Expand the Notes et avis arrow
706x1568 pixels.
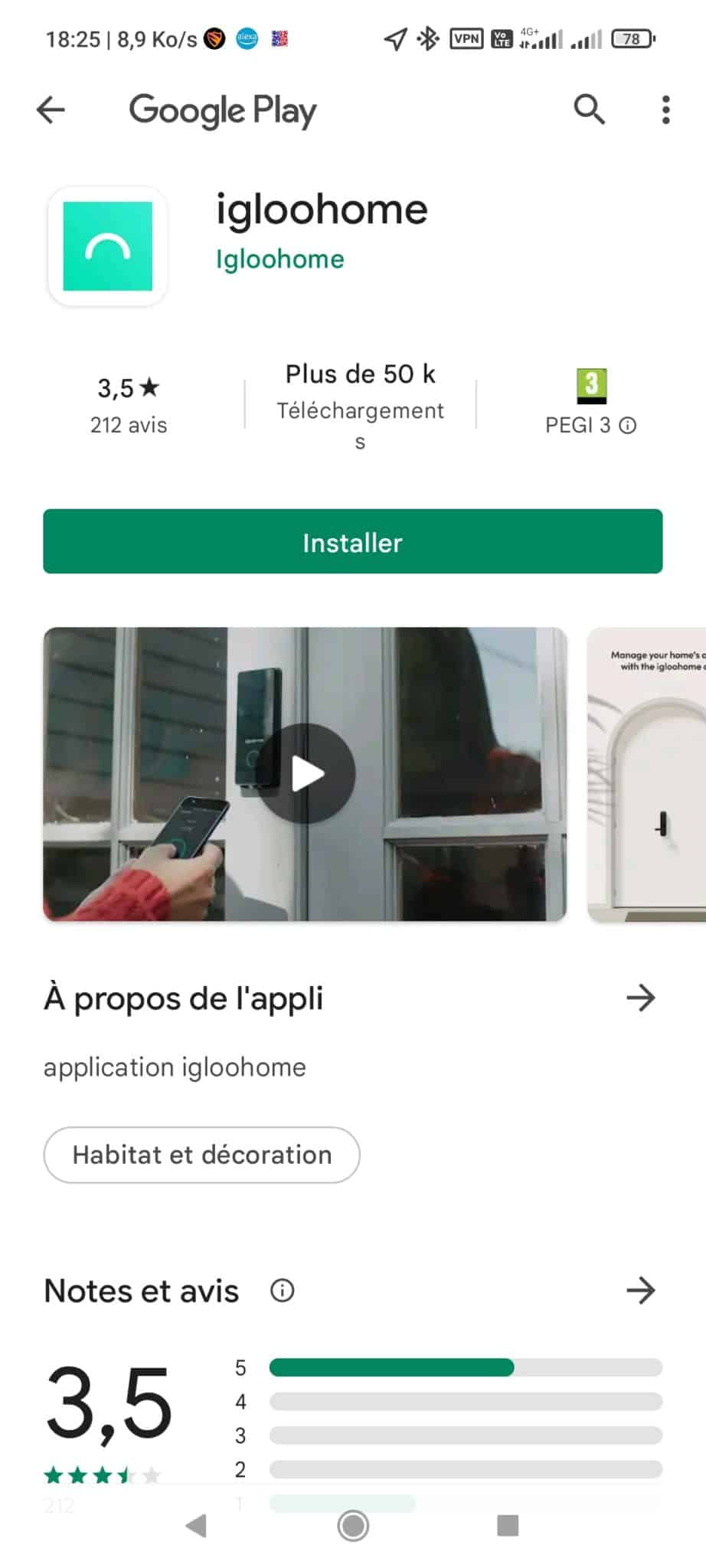pos(641,1291)
